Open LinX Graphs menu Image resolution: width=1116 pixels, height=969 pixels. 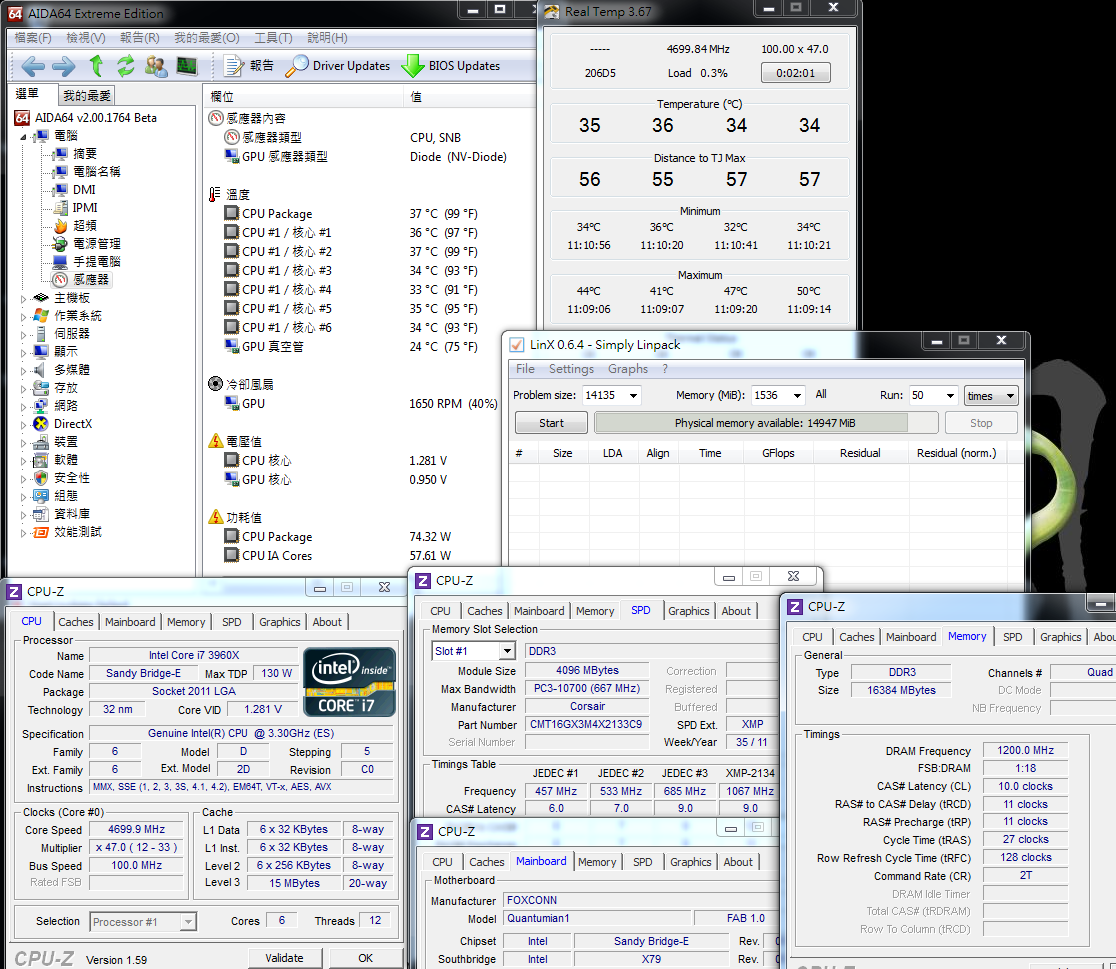(x=628, y=369)
